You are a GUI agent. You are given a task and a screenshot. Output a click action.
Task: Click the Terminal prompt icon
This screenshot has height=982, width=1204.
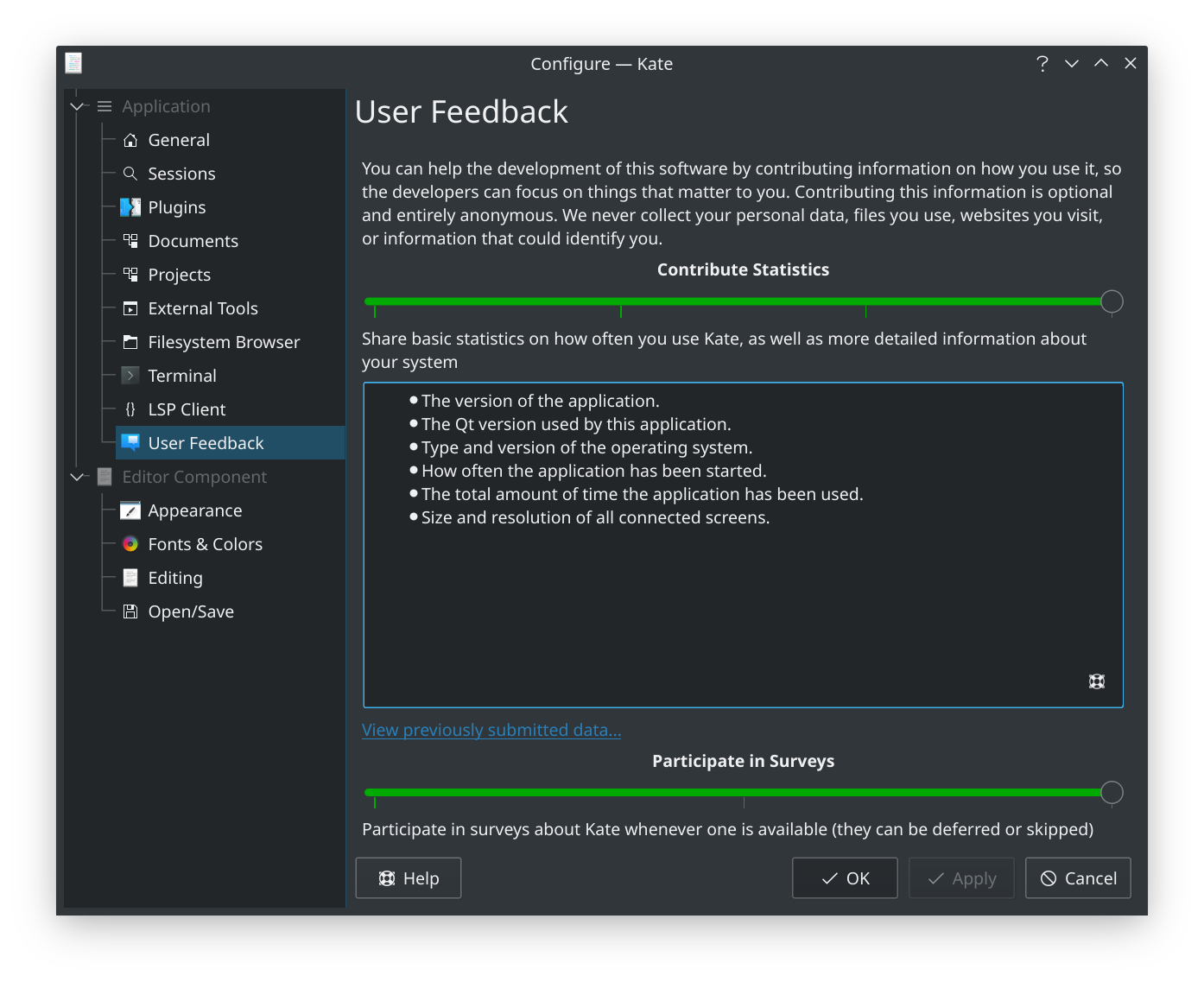(130, 376)
